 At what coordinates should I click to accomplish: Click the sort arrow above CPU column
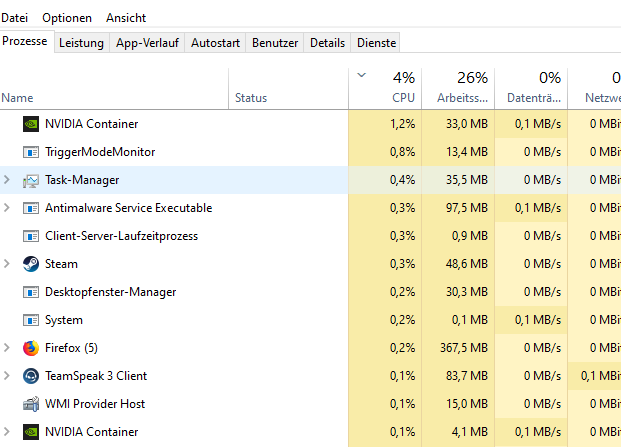[x=361, y=75]
